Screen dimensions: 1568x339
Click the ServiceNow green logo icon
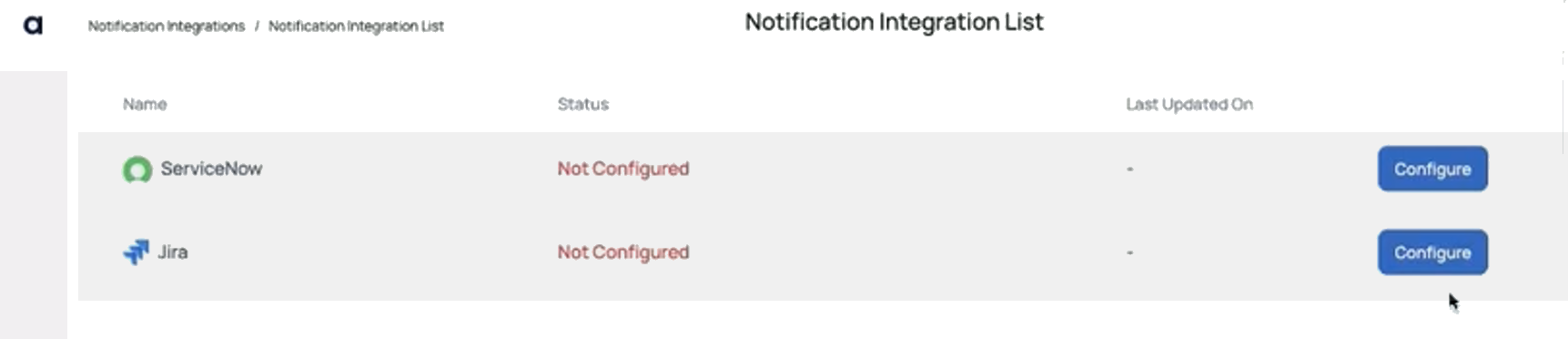[137, 169]
